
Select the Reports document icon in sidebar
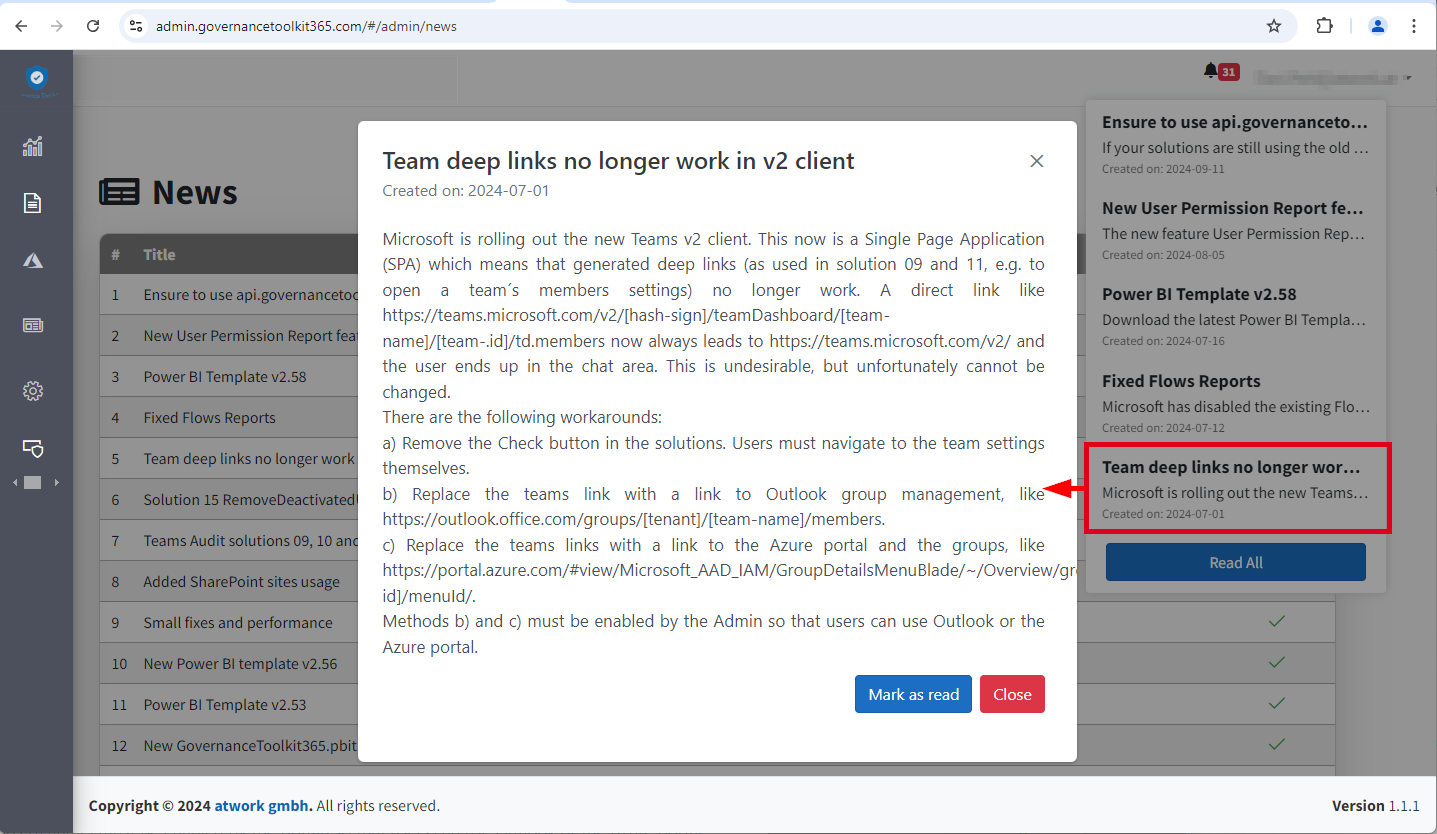pos(33,202)
